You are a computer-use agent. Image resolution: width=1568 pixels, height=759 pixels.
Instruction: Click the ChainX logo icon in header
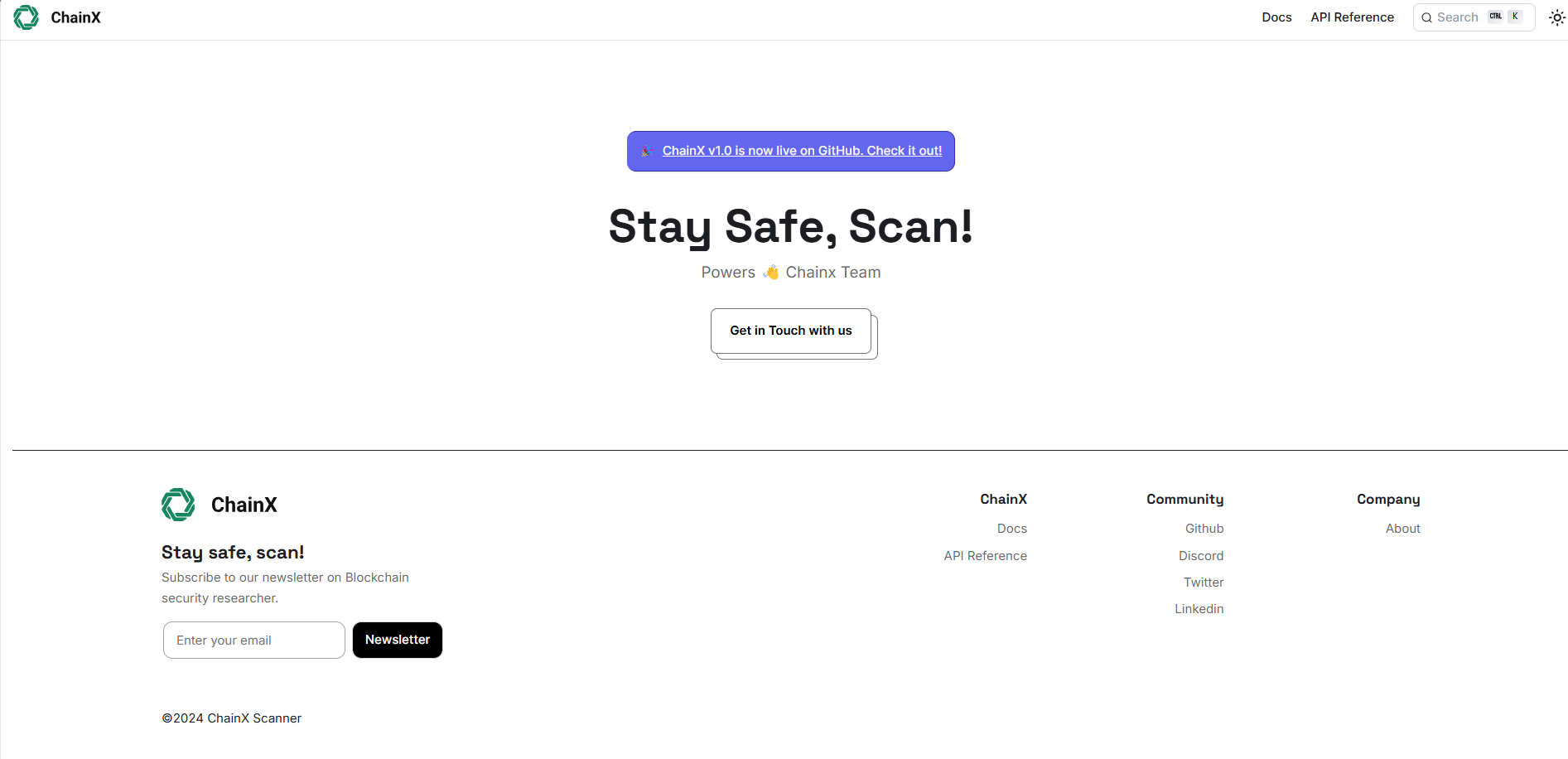pos(26,17)
